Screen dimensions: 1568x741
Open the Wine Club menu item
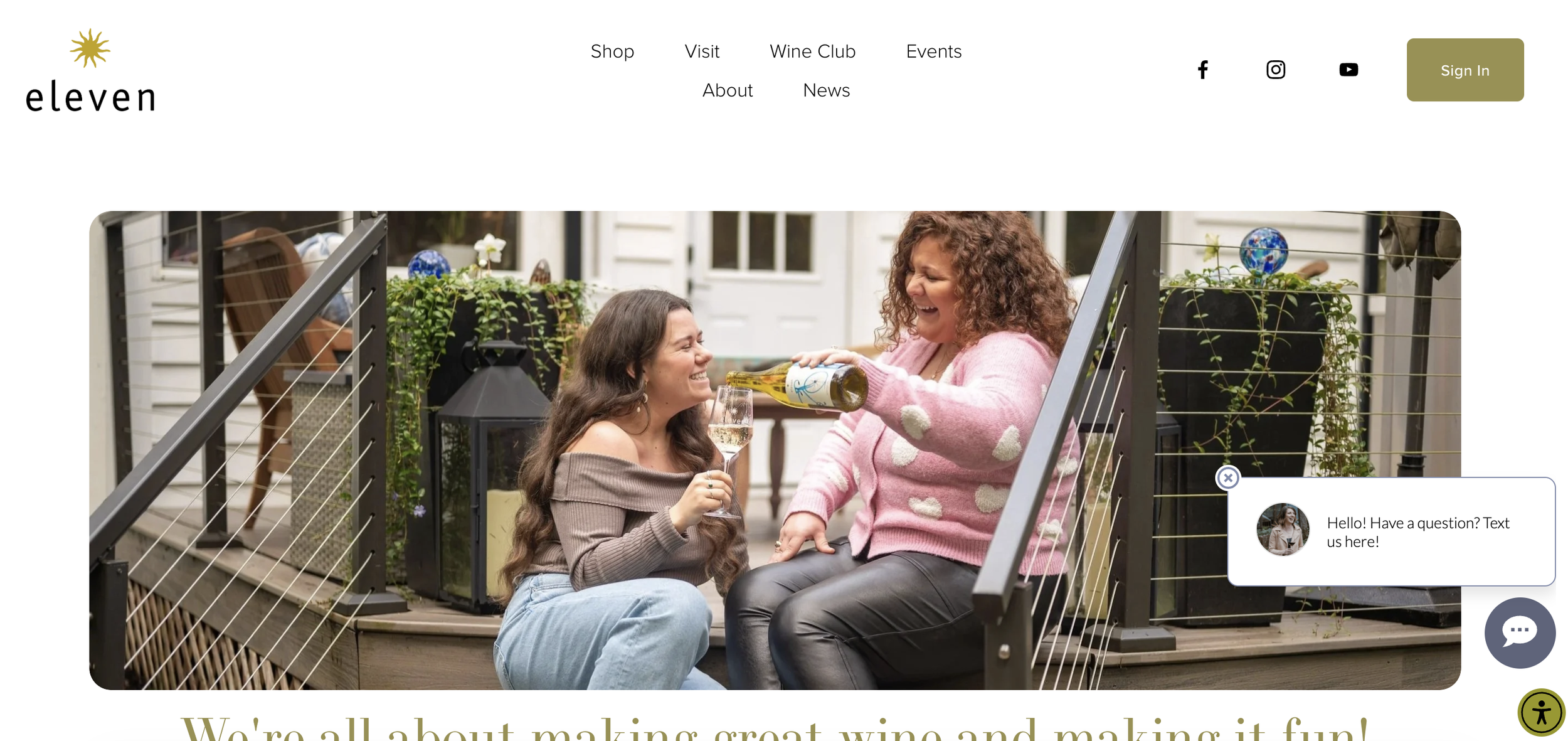click(812, 51)
